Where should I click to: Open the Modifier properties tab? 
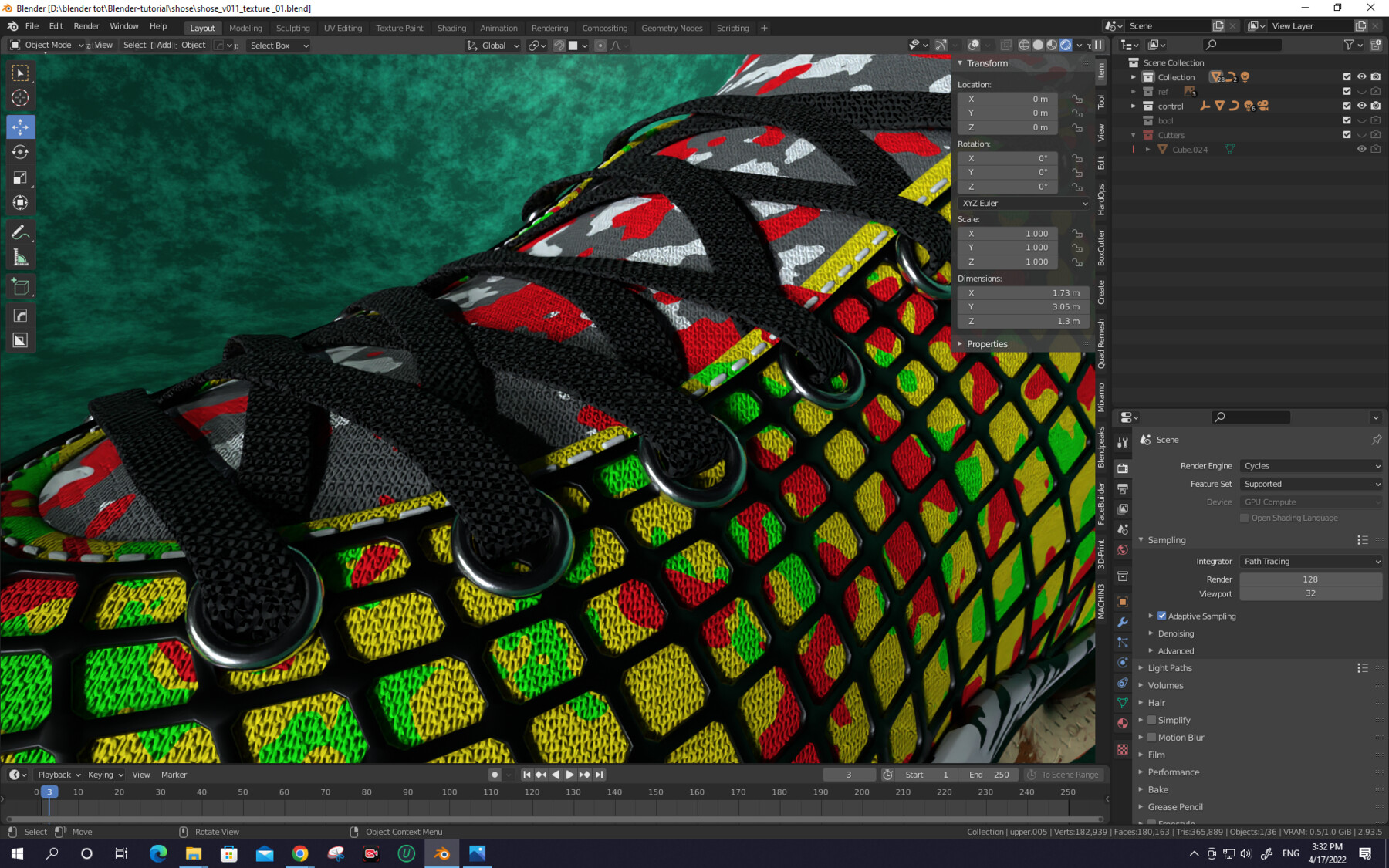point(1123,622)
